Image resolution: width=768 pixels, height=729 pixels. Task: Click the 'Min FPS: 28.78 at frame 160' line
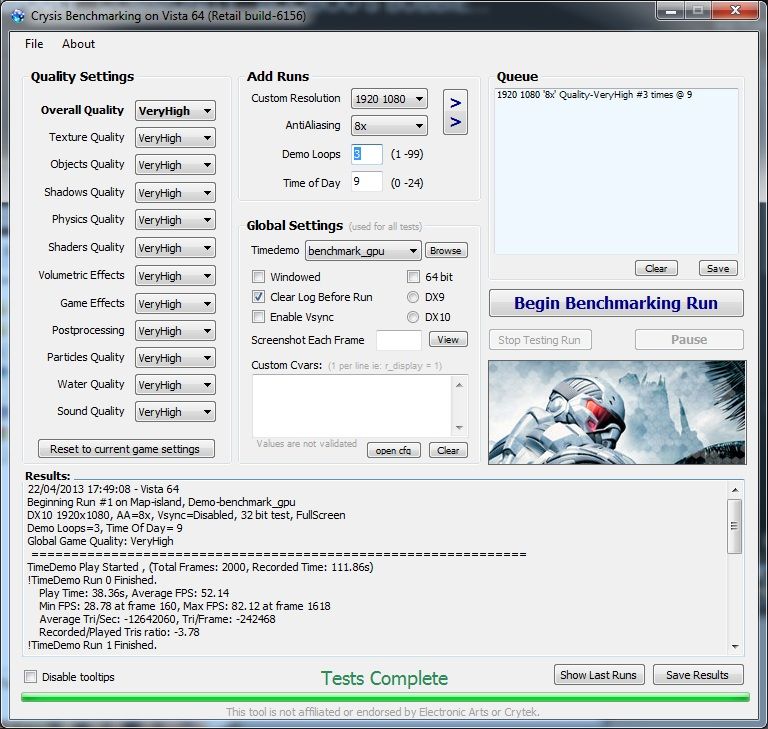pos(184,606)
